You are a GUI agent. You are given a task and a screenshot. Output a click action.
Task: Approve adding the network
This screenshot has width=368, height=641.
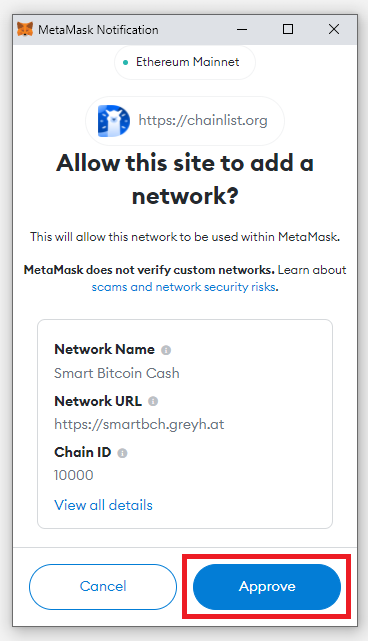(267, 587)
